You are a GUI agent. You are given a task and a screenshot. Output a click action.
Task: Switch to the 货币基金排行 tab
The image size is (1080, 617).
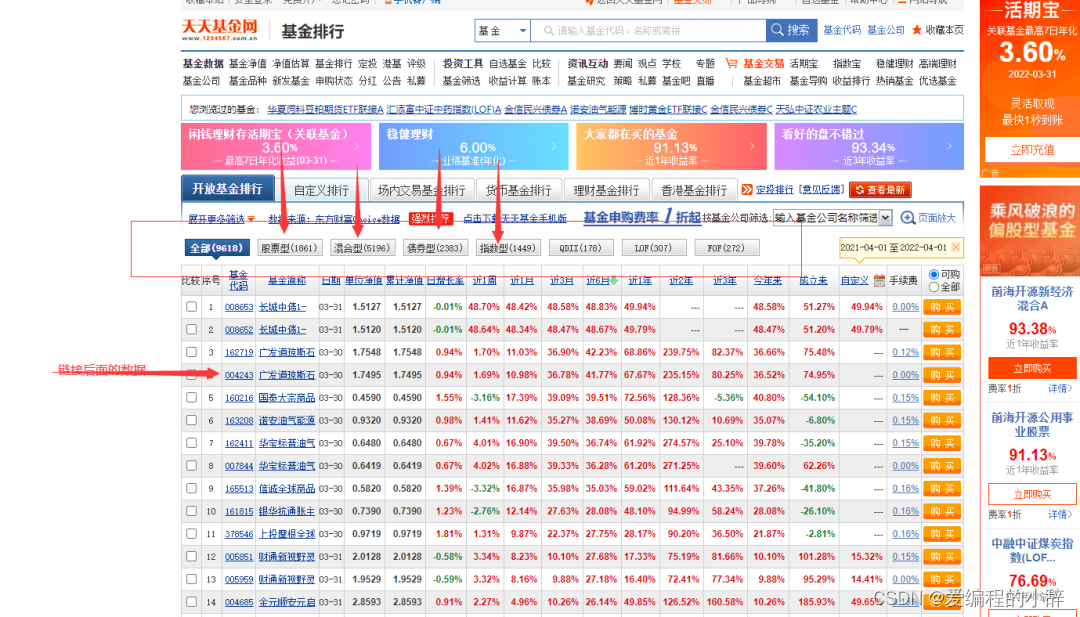tap(512, 189)
